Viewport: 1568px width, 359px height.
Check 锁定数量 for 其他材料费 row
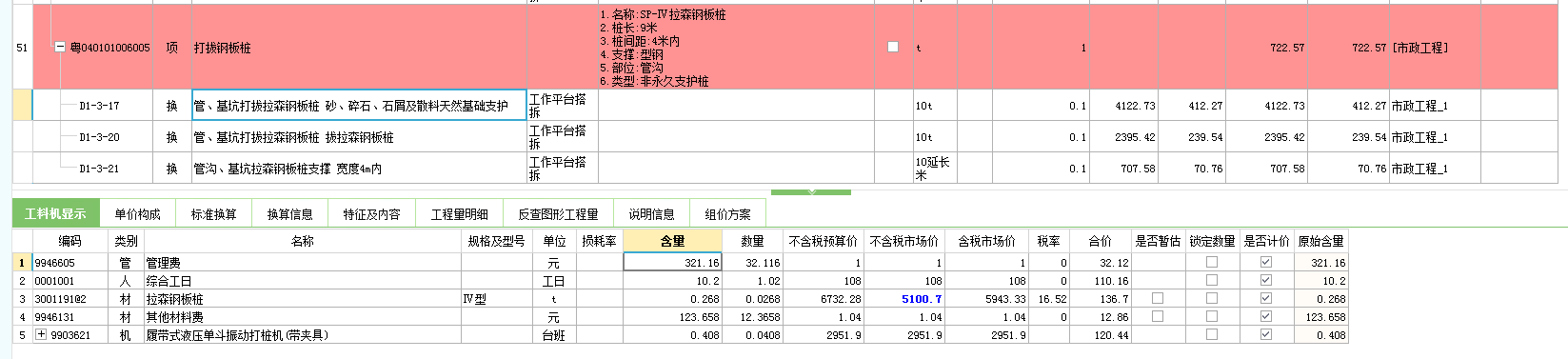[x=1212, y=317]
